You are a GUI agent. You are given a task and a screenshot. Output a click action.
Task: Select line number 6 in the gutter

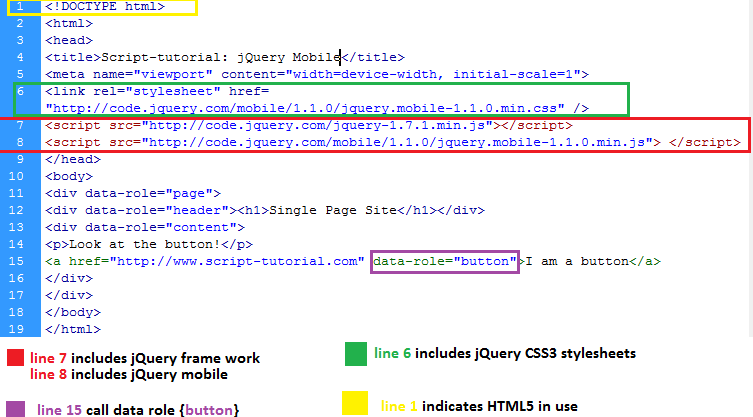tap(20, 91)
